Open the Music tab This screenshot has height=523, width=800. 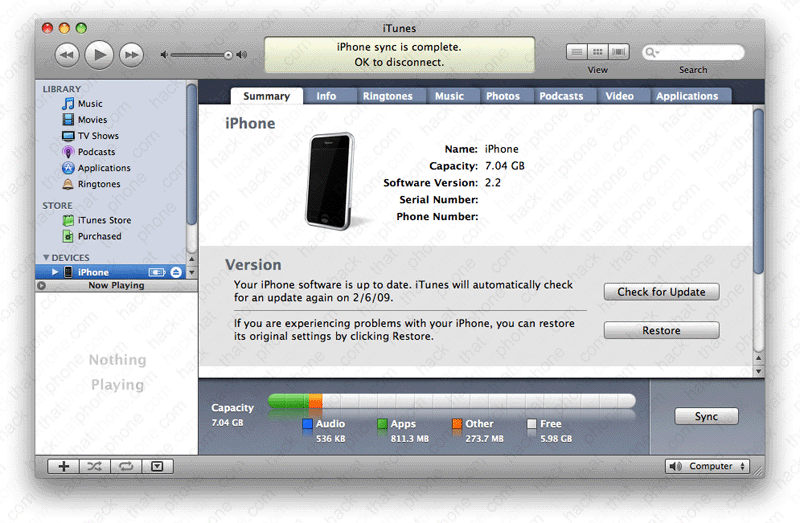[449, 96]
